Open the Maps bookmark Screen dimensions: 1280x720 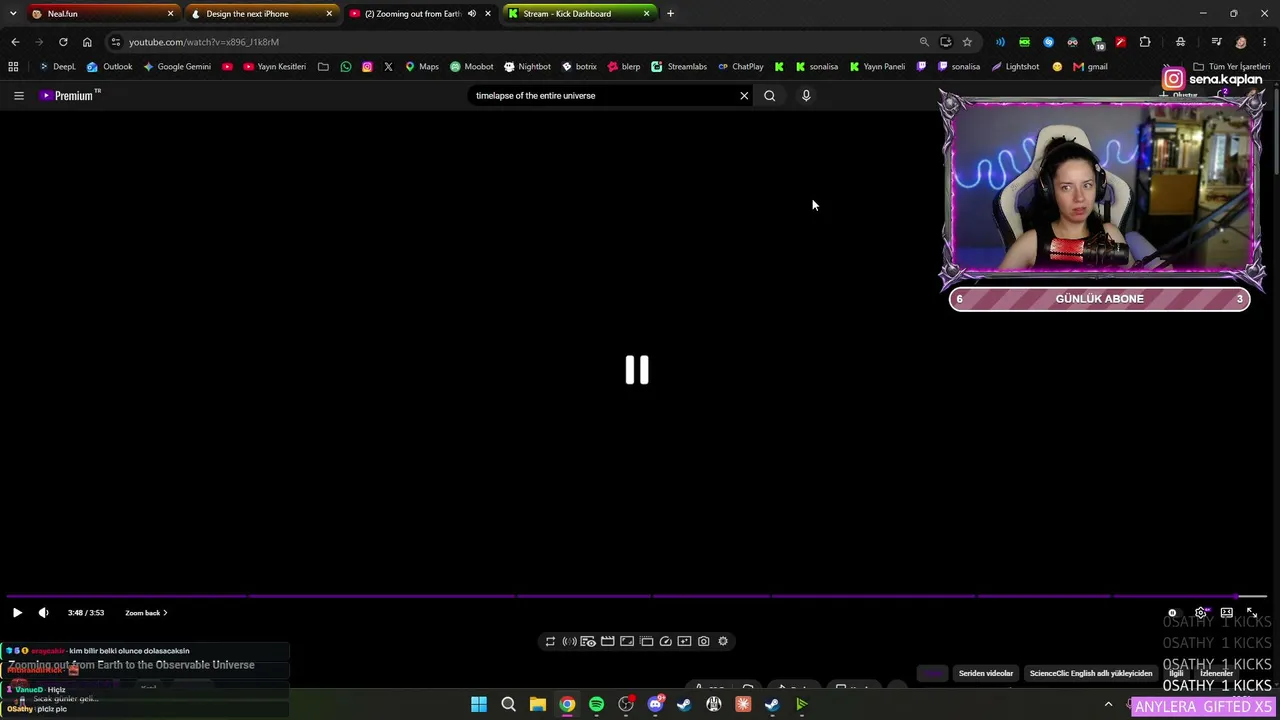pos(422,67)
